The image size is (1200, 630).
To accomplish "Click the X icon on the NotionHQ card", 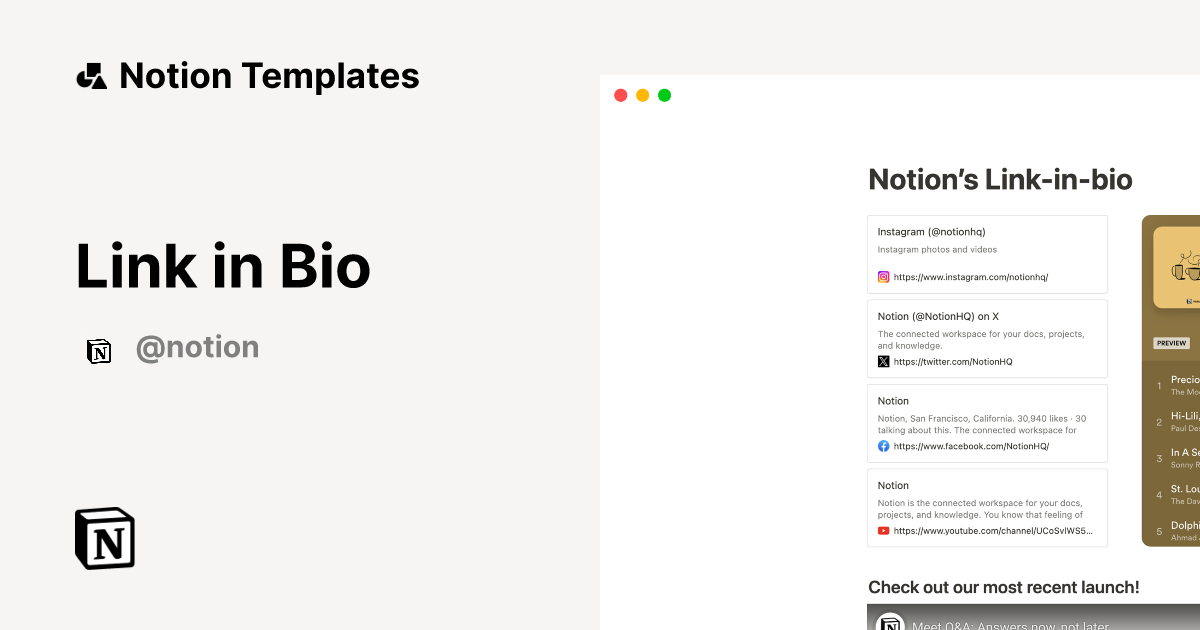I will point(883,361).
